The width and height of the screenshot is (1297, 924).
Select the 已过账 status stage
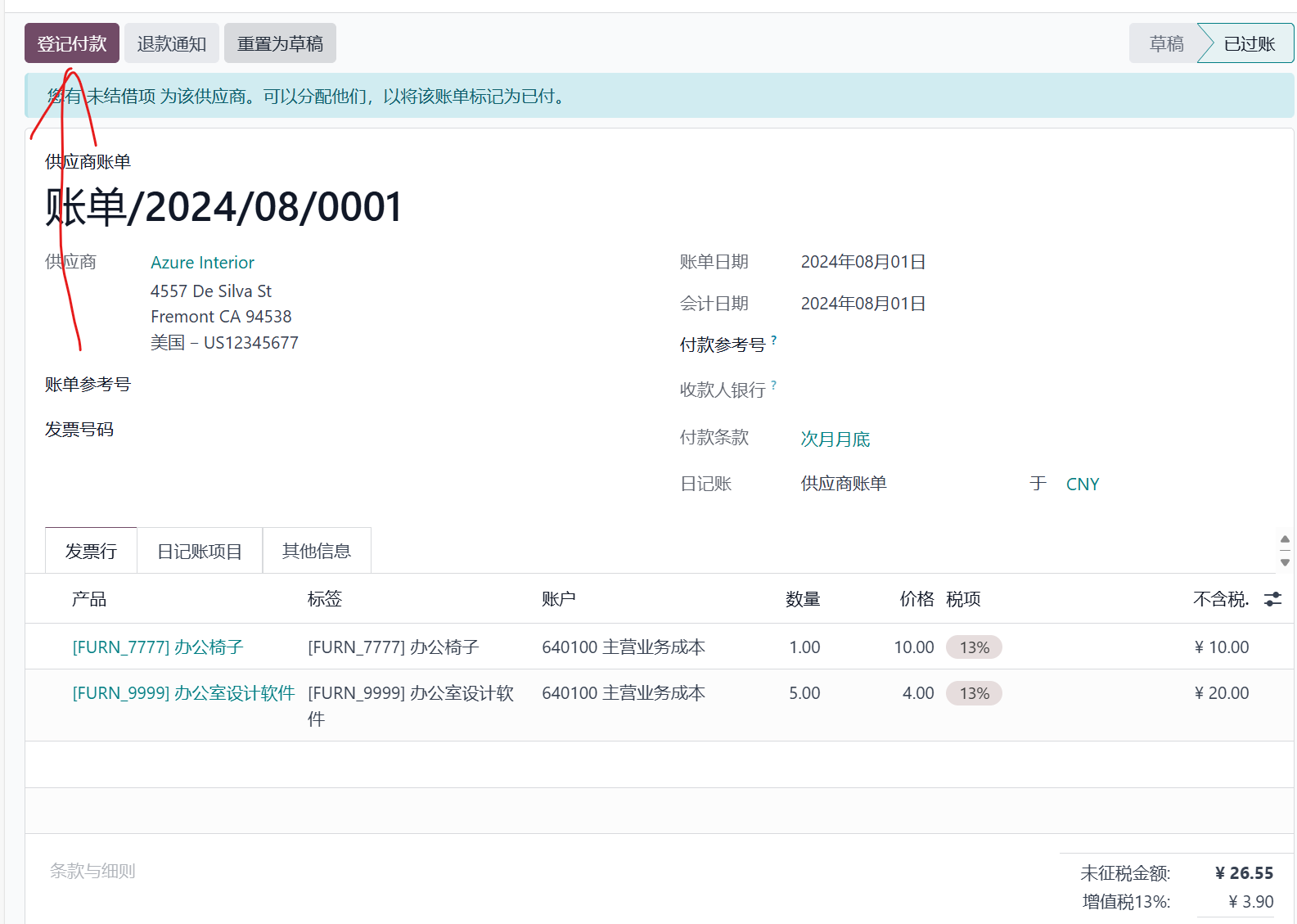1249,43
